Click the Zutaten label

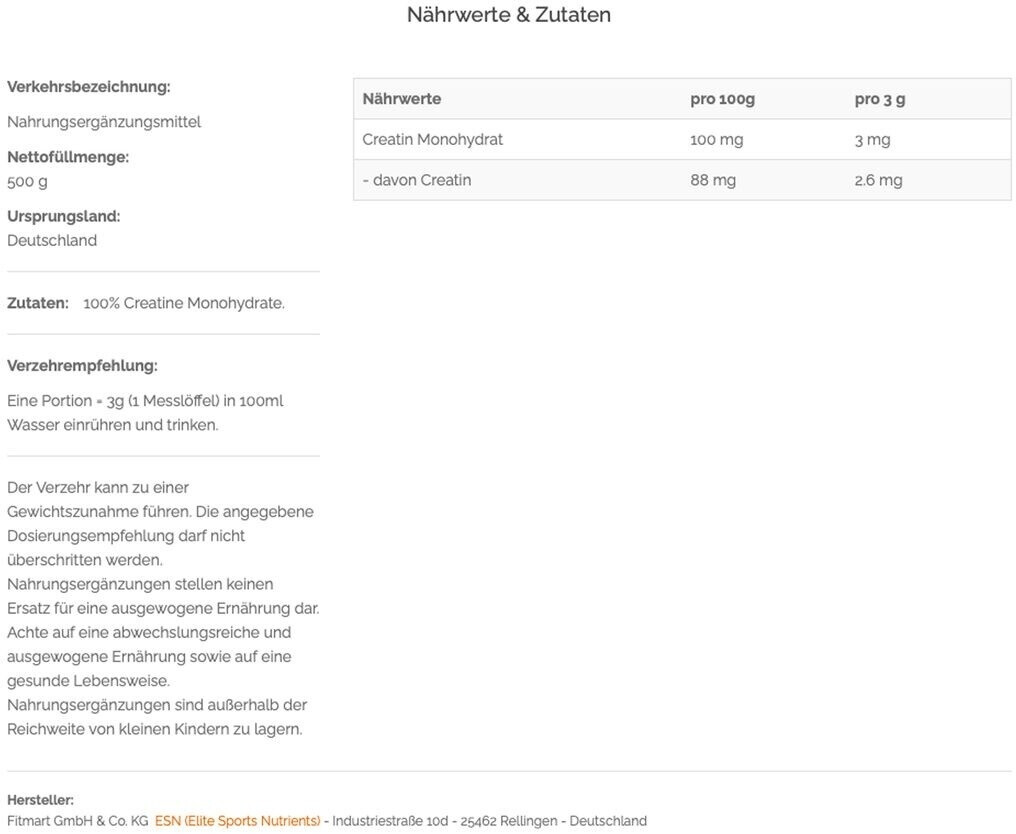coord(38,303)
